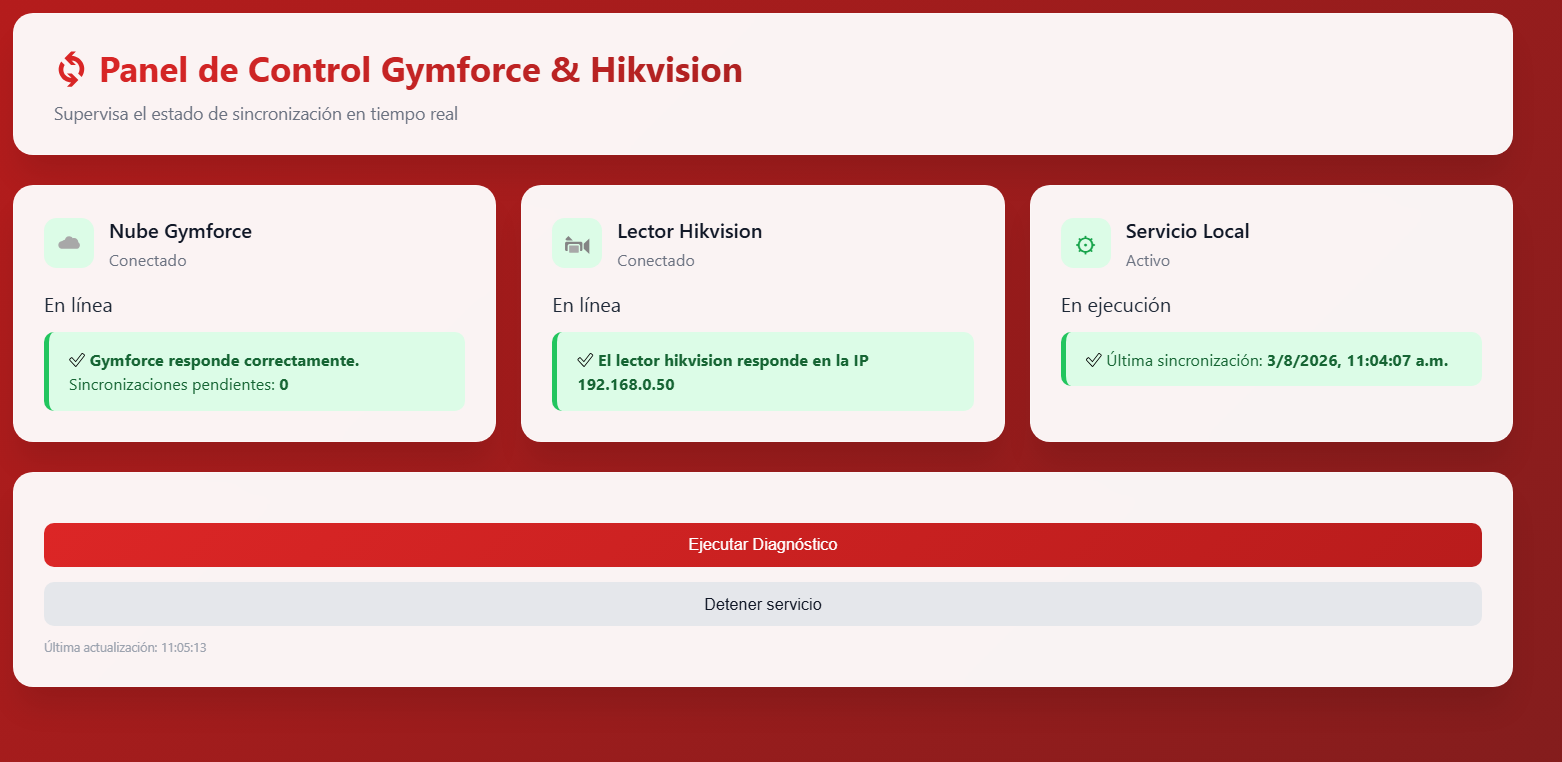Click 'Supervisa el estado de sincronización en tiempo real'
The width and height of the screenshot is (1562, 762).
tap(256, 114)
